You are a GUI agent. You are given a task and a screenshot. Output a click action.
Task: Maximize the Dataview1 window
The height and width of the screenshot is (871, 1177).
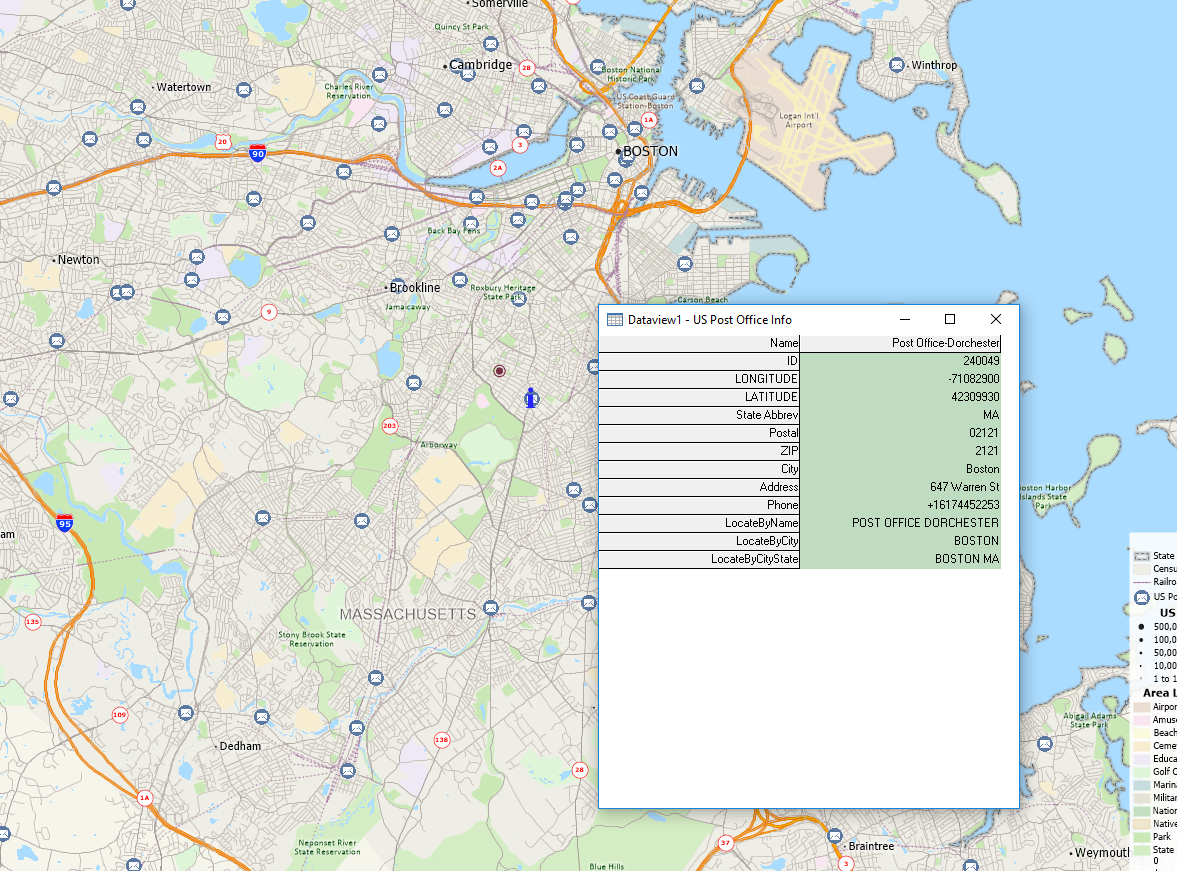pos(950,319)
